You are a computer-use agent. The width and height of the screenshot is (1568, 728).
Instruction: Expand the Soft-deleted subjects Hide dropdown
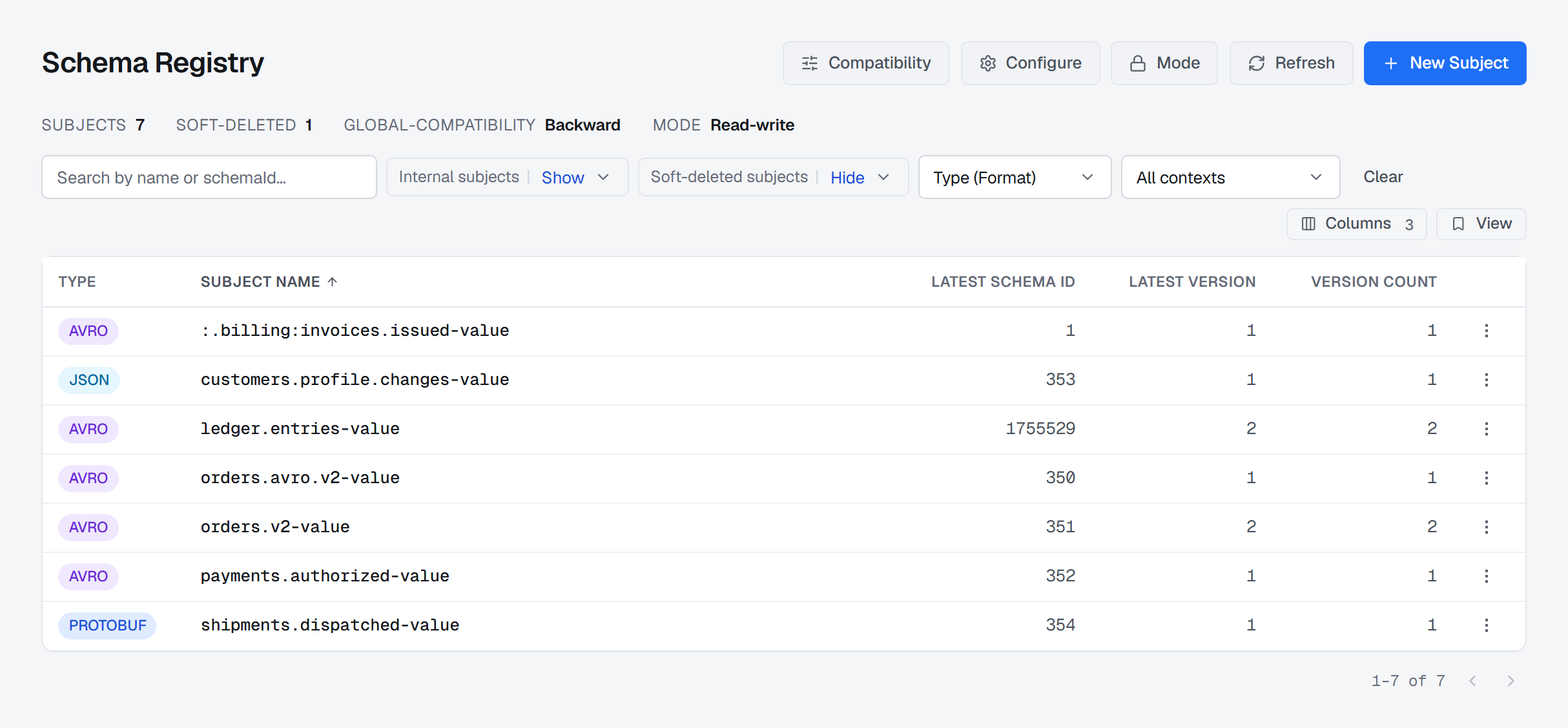773,177
